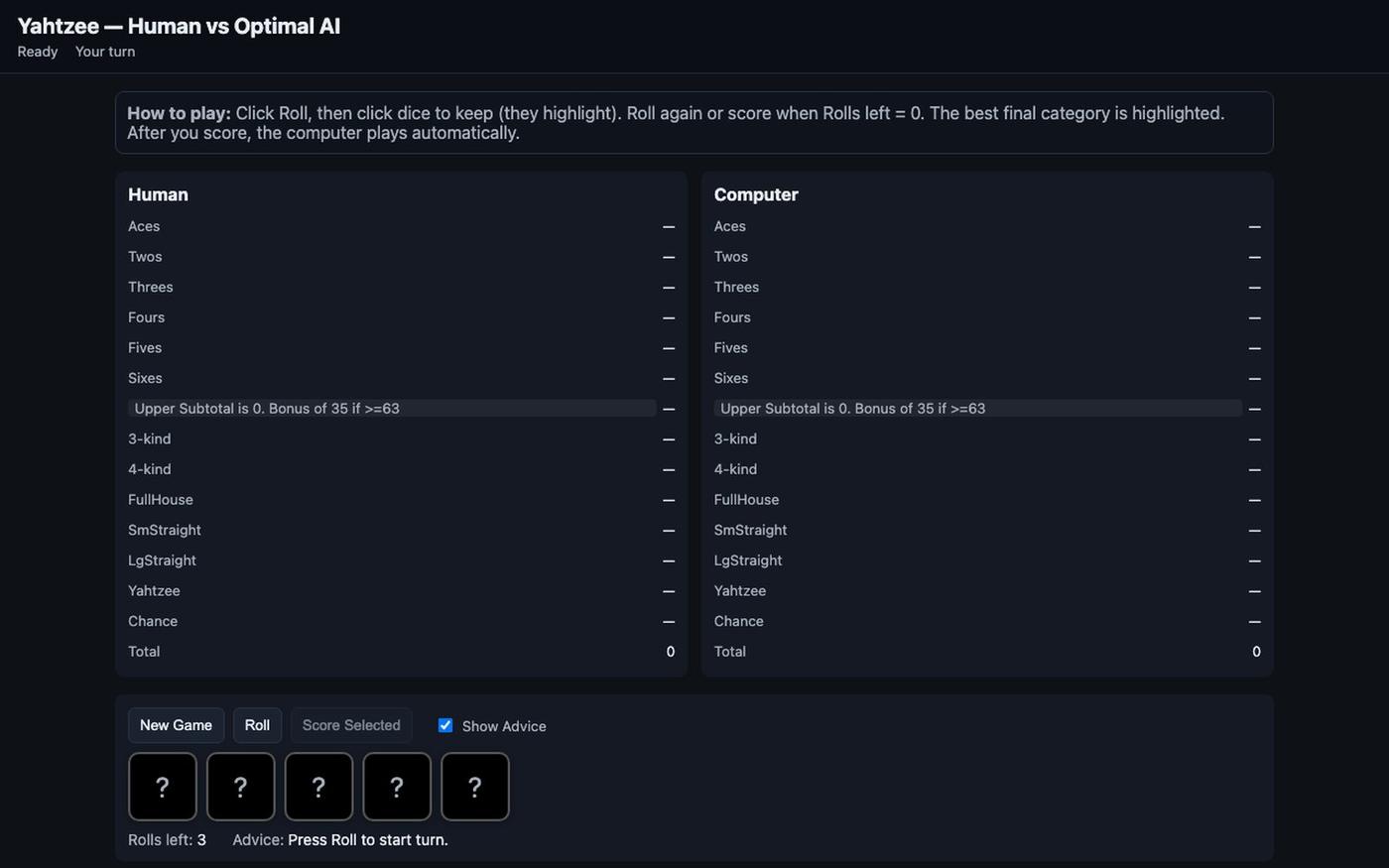Click the Rolls left counter
The width and height of the screenshot is (1389, 868).
point(167,840)
